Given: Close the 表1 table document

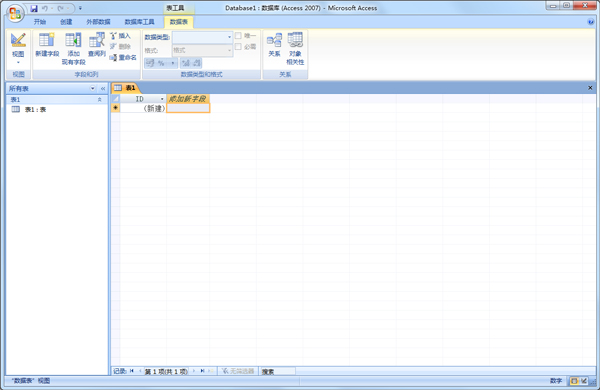Looking at the screenshot, I should (590, 88).
